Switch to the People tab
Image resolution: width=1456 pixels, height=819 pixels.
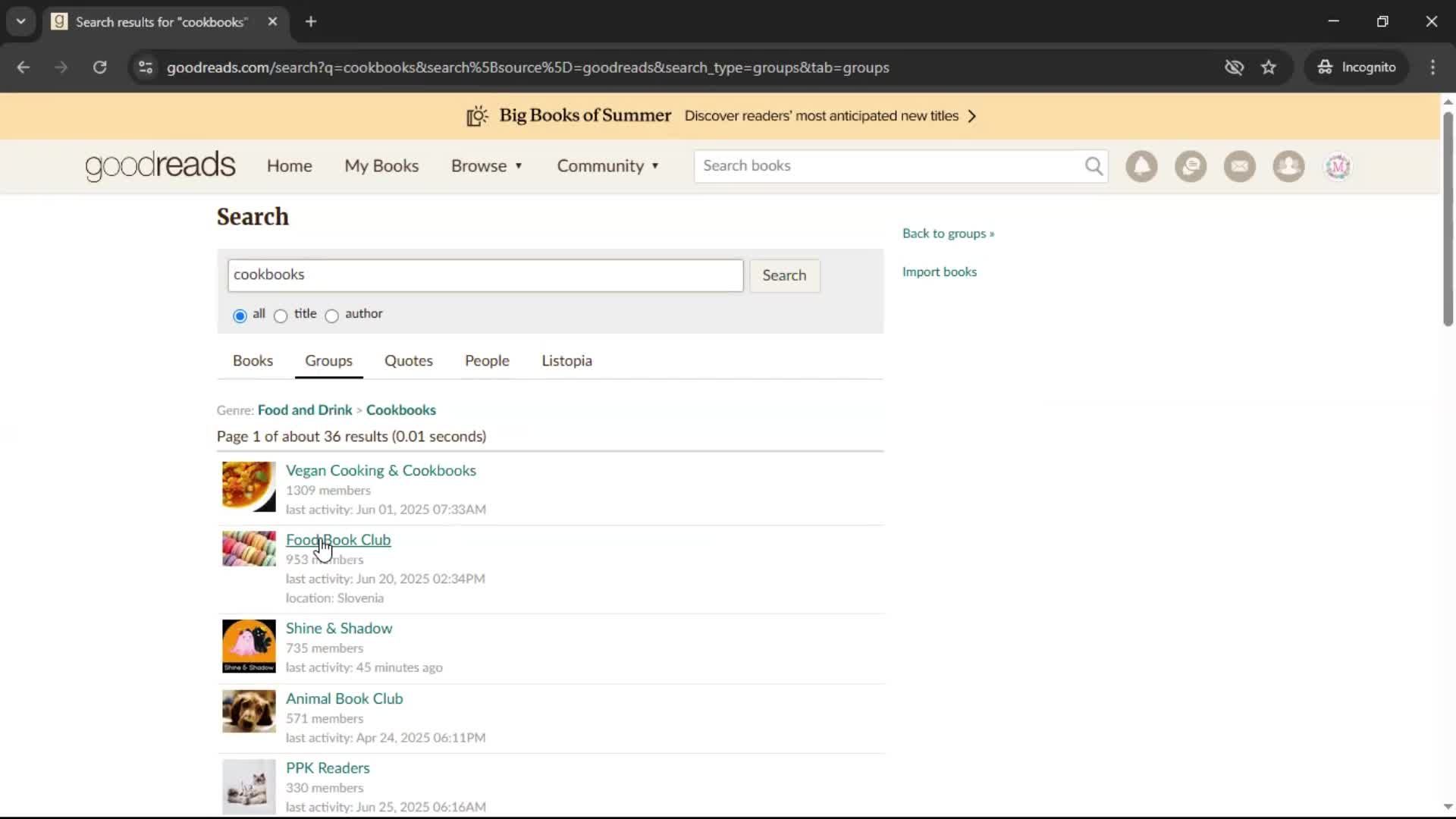(487, 361)
